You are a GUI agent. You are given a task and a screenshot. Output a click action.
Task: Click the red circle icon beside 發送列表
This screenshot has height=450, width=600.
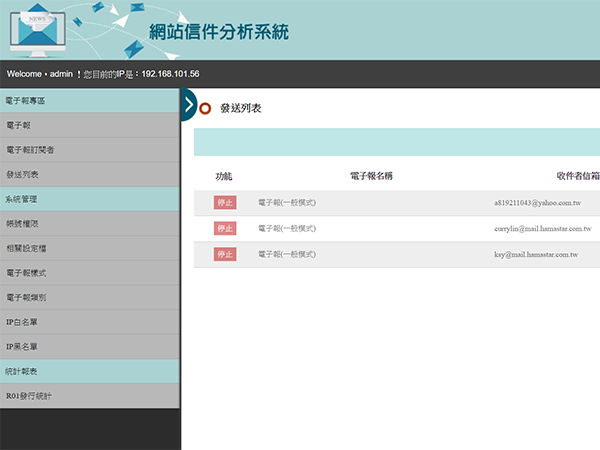[x=205, y=109]
